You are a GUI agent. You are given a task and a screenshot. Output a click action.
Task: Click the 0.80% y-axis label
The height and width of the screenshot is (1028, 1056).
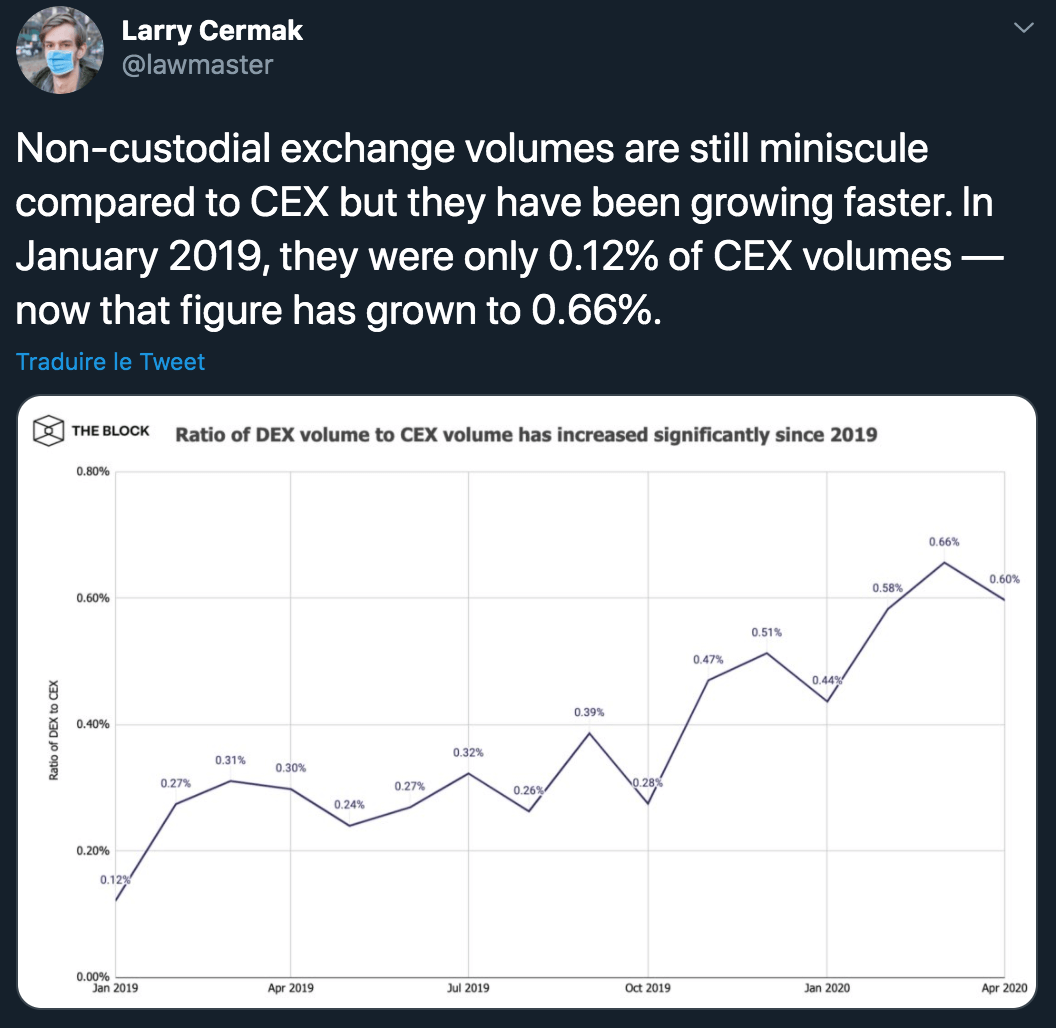click(x=92, y=471)
